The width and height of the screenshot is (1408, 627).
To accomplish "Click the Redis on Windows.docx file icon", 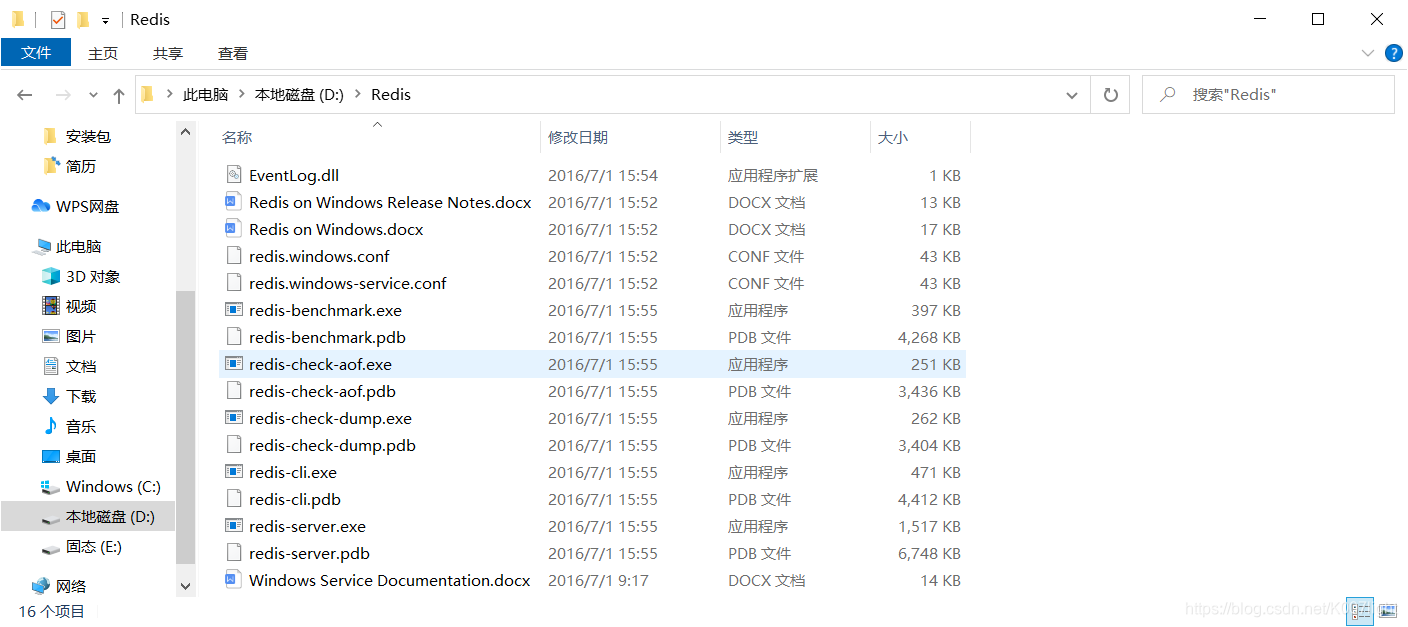I will [234, 229].
